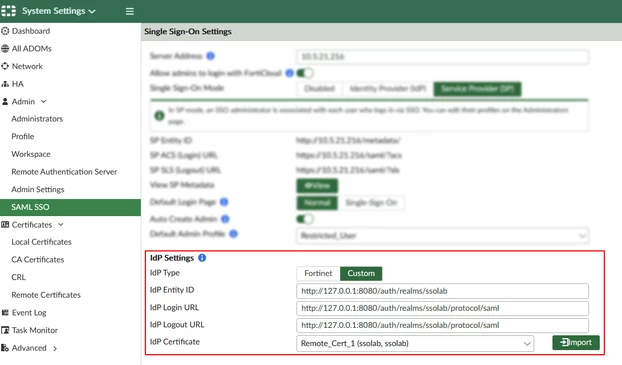This screenshot has width=622, height=365.
Task: Open CRL in the sidebar
Action: (x=18, y=277)
